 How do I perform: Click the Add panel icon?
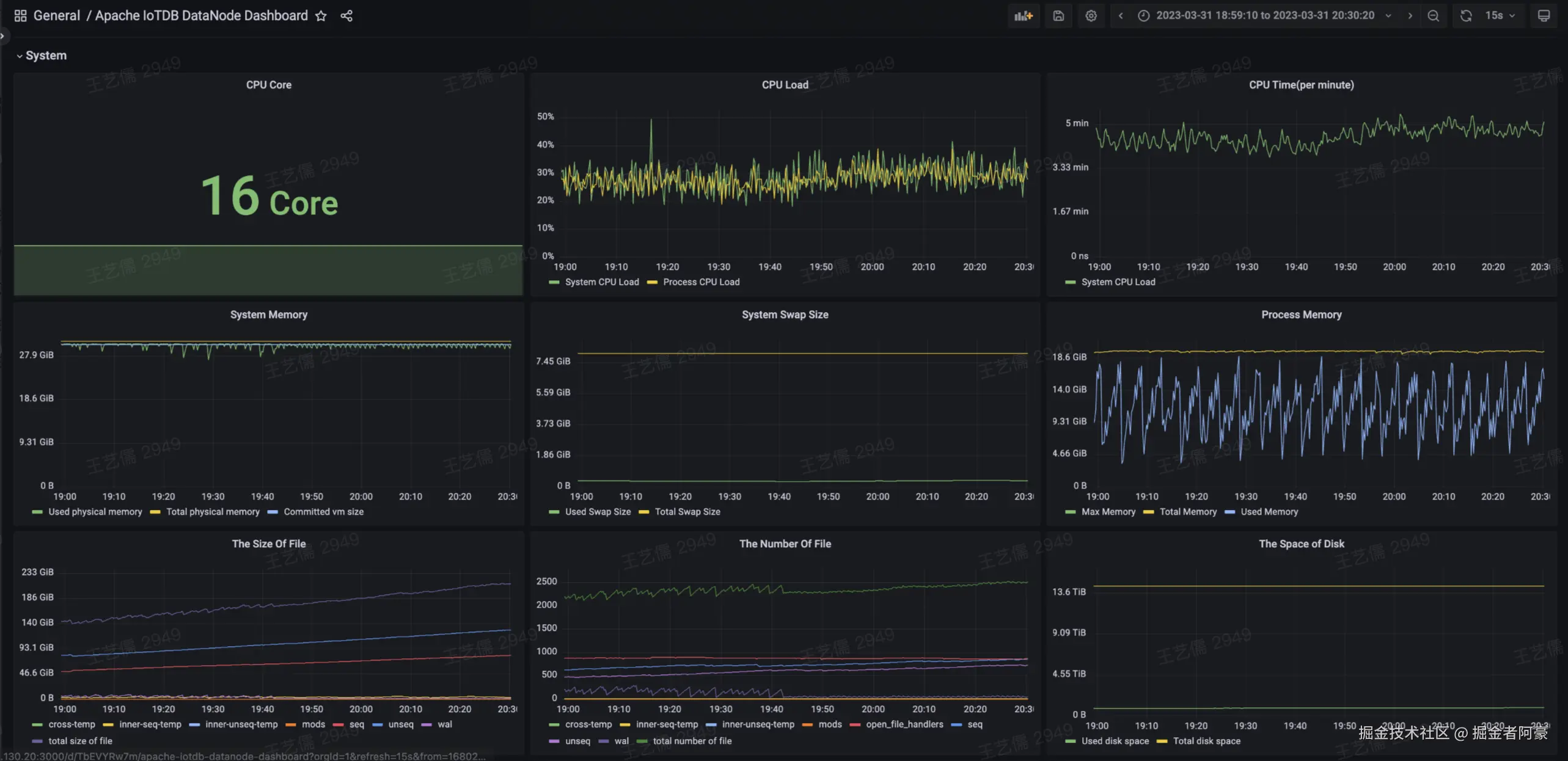1023,16
